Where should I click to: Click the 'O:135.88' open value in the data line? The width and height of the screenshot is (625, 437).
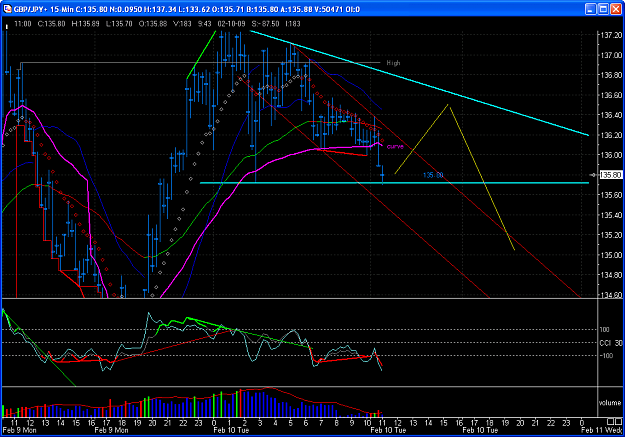pos(153,24)
